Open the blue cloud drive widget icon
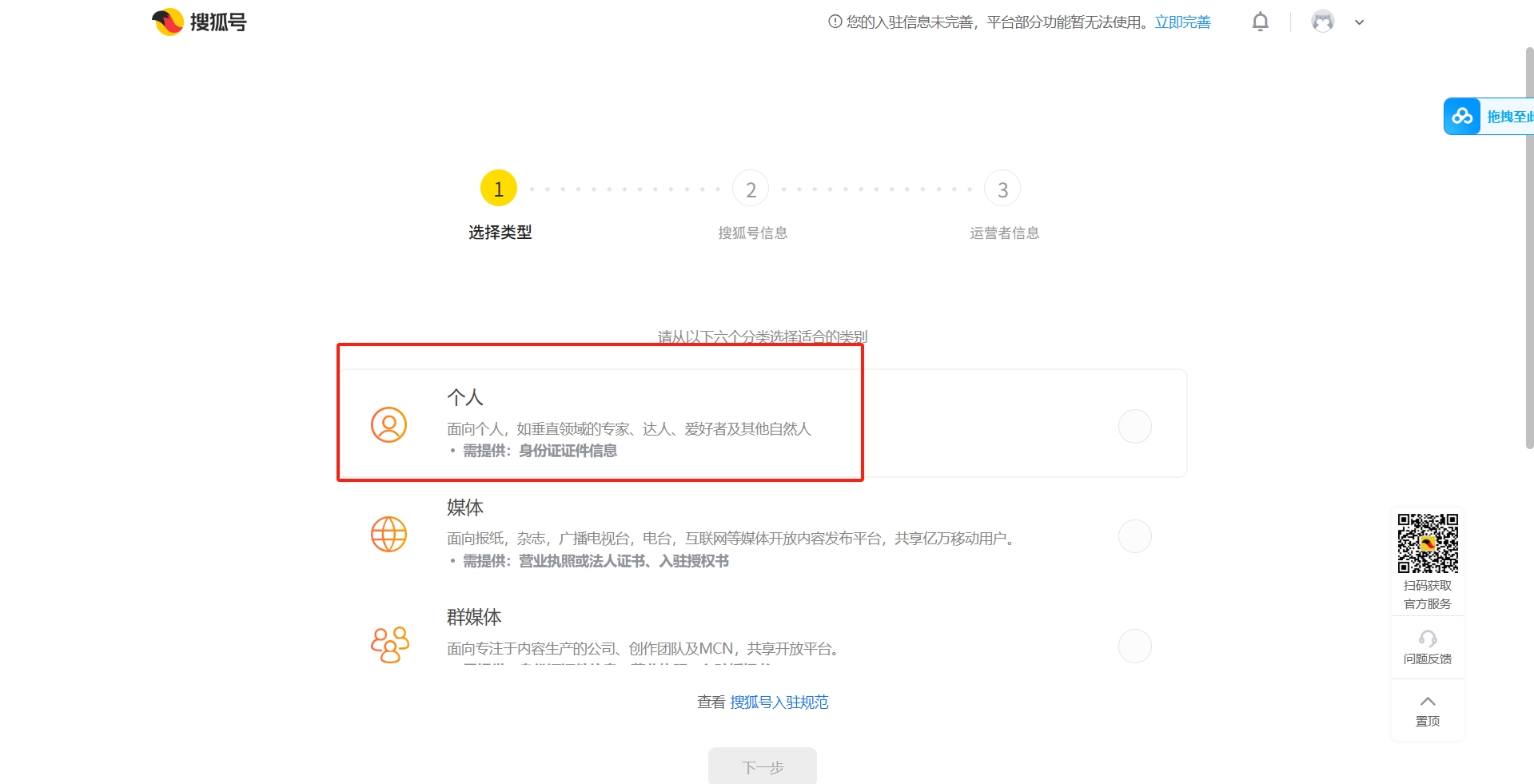1534x784 pixels. [1462, 117]
